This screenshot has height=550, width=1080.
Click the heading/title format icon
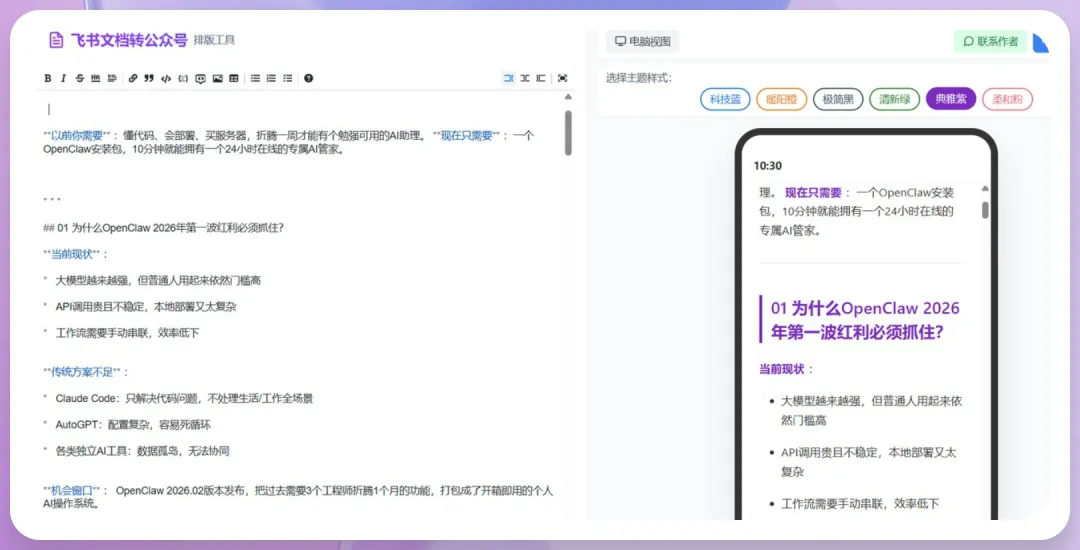(112, 78)
